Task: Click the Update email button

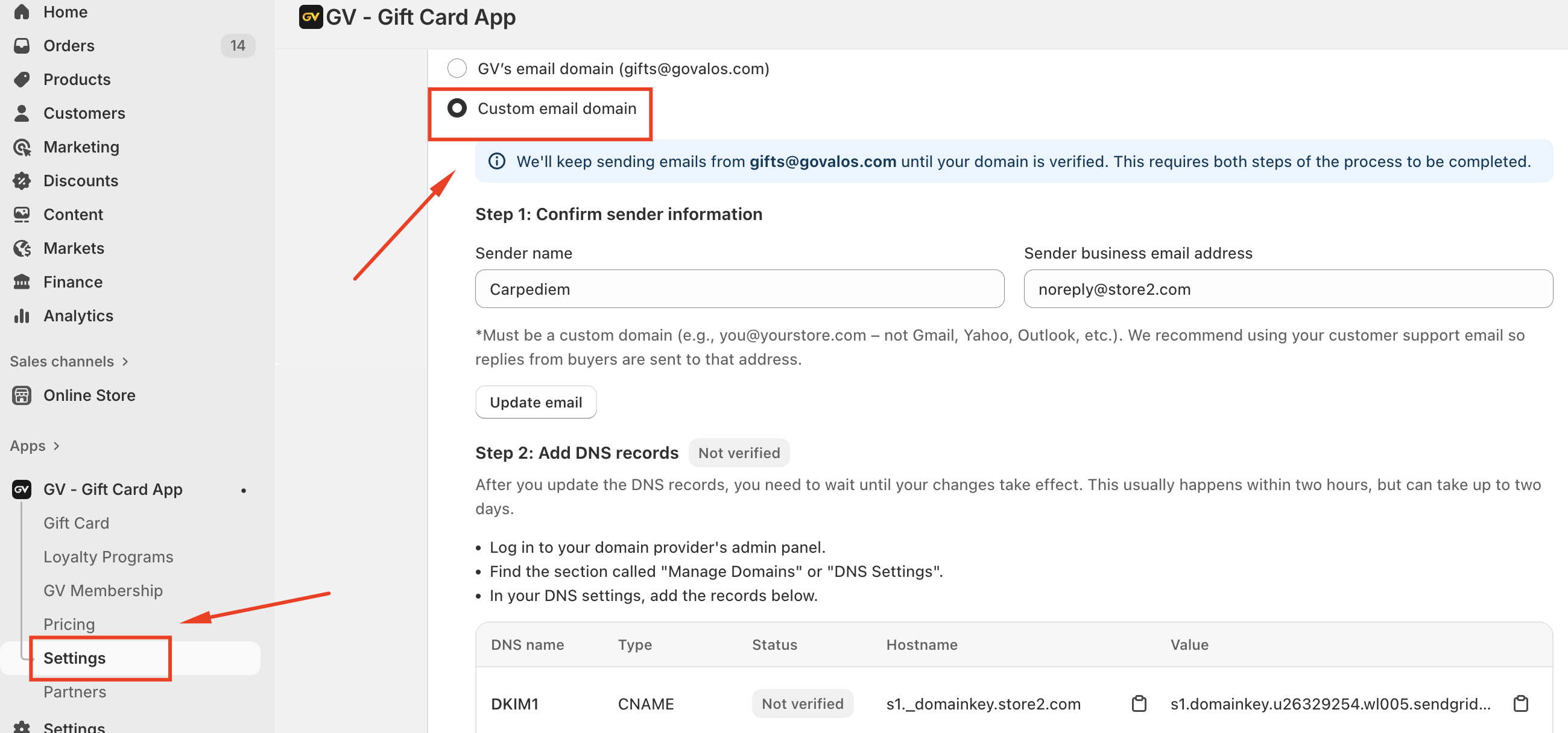Action: click(535, 402)
